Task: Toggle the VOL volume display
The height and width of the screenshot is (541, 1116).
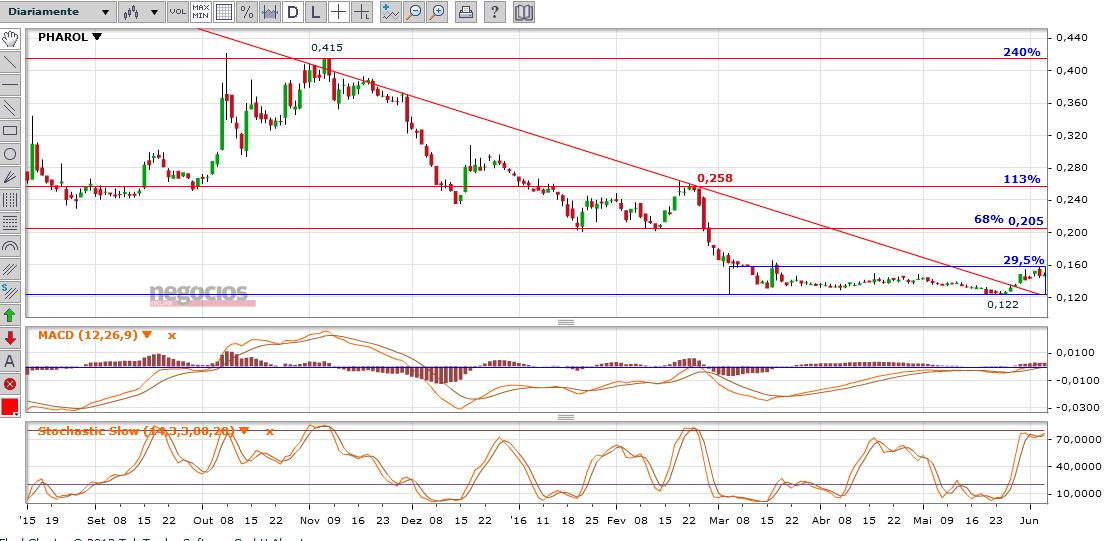Action: 177,13
